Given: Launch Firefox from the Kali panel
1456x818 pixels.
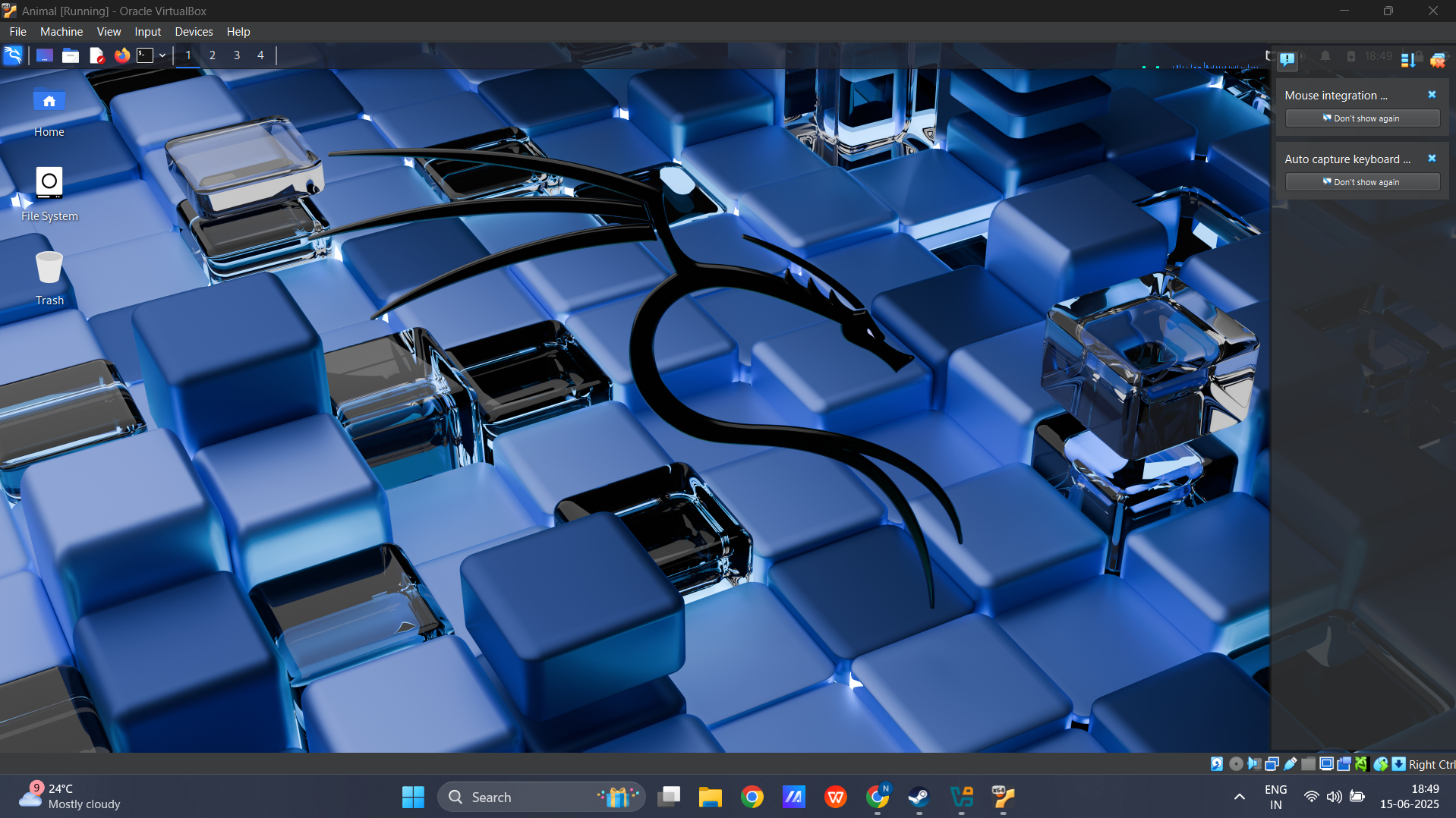Looking at the screenshot, I should 122,55.
